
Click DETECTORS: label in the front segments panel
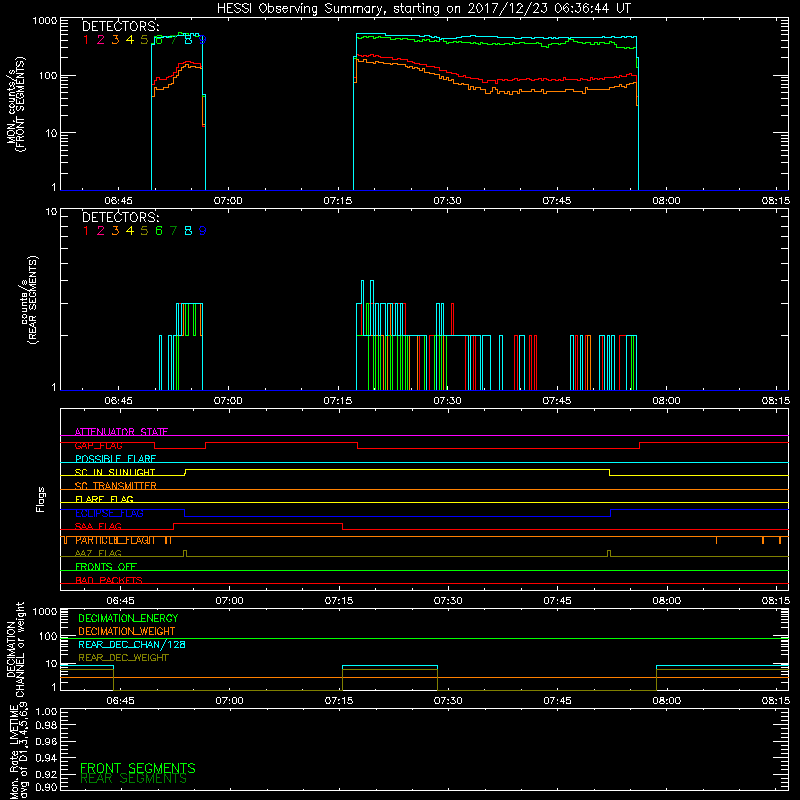(120, 27)
